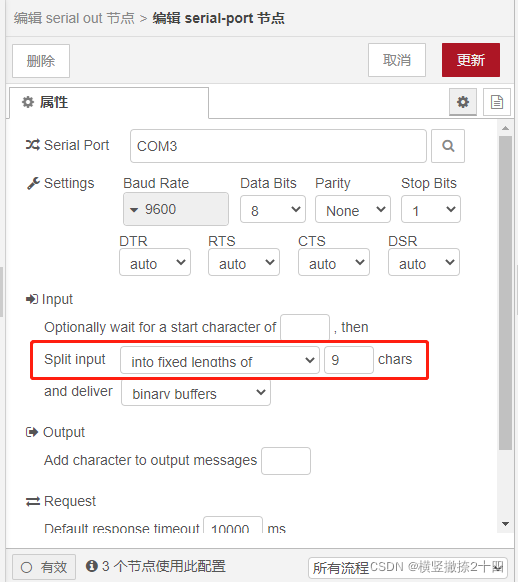Click the info icon beside the node usage count

92,566
